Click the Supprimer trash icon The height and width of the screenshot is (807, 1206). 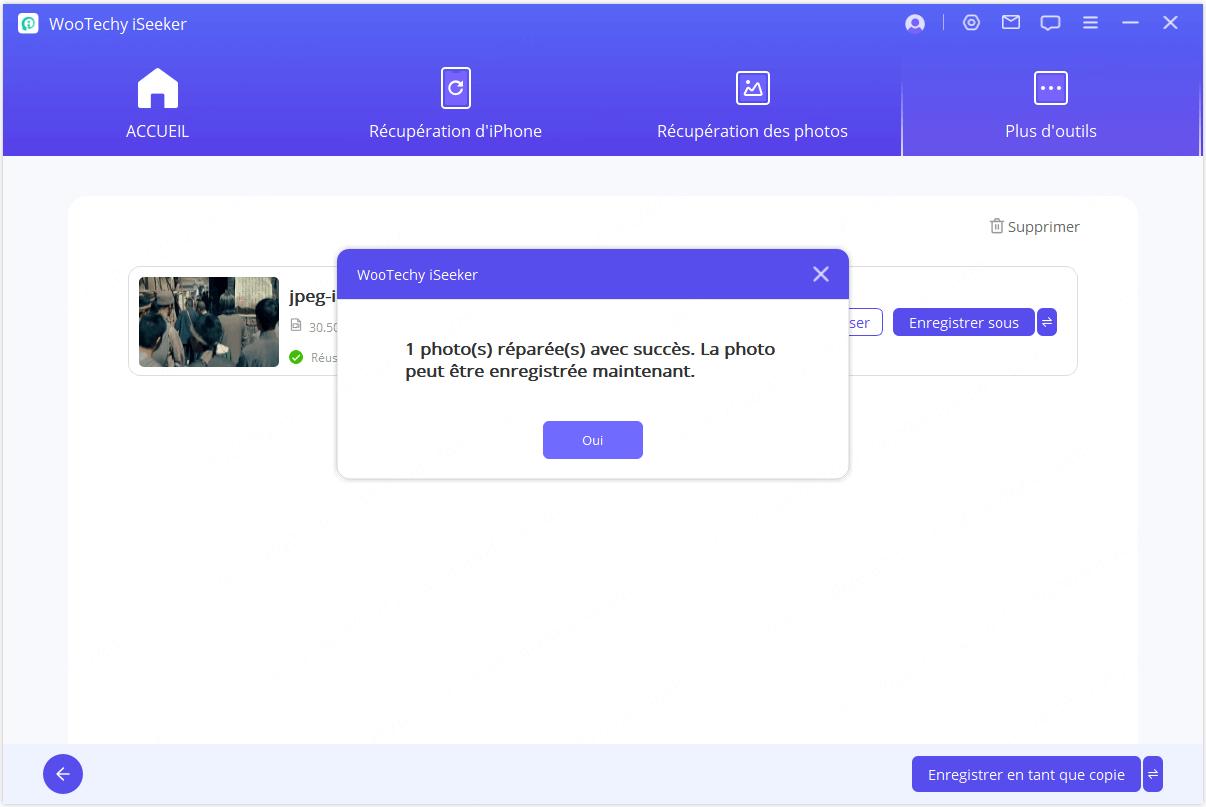point(996,227)
